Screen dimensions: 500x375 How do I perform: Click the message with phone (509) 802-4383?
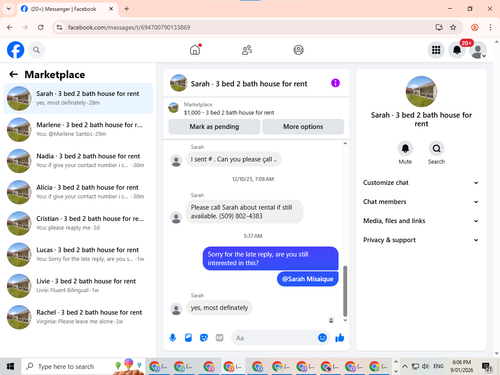pyautogui.click(x=244, y=212)
